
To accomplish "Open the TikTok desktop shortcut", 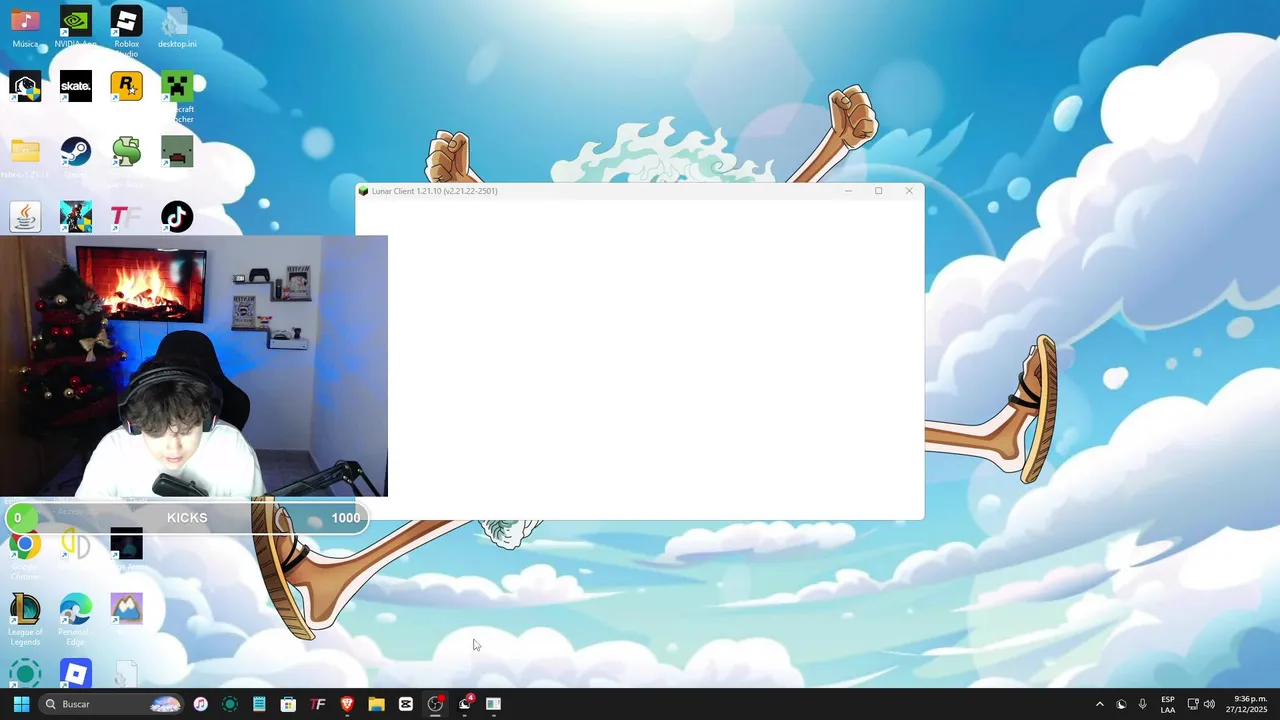I will pyautogui.click(x=177, y=216).
